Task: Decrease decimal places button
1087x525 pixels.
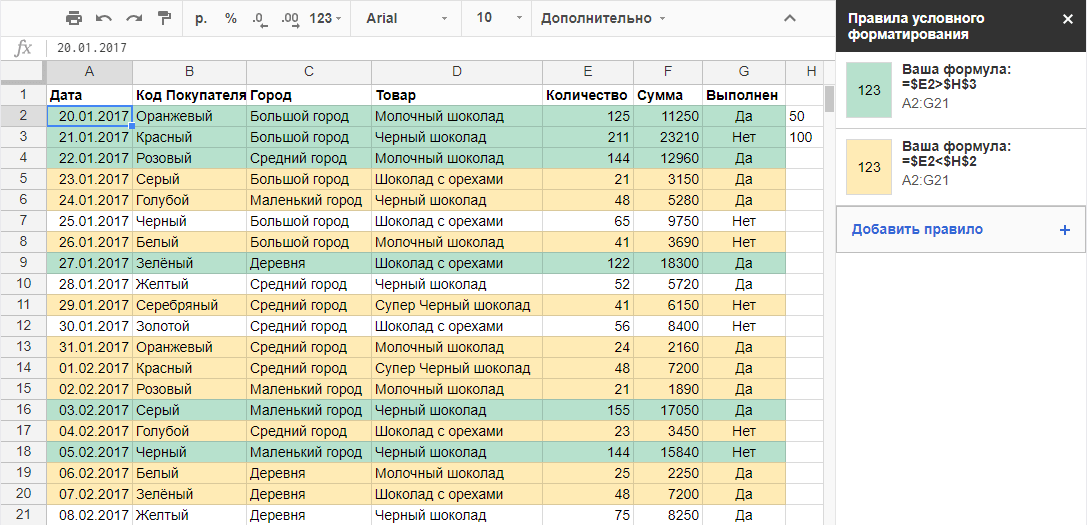Action: (x=260, y=19)
